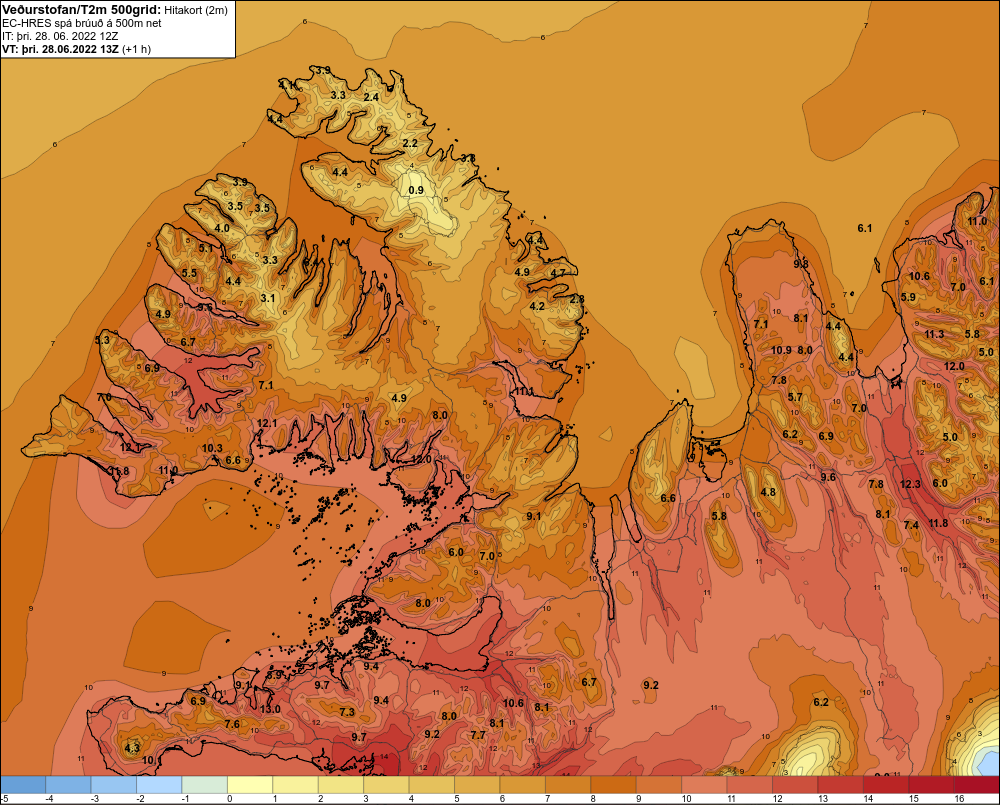This screenshot has height=805, width=1000.
Task: Click the 10.9 temperature label
Action: pos(781,350)
